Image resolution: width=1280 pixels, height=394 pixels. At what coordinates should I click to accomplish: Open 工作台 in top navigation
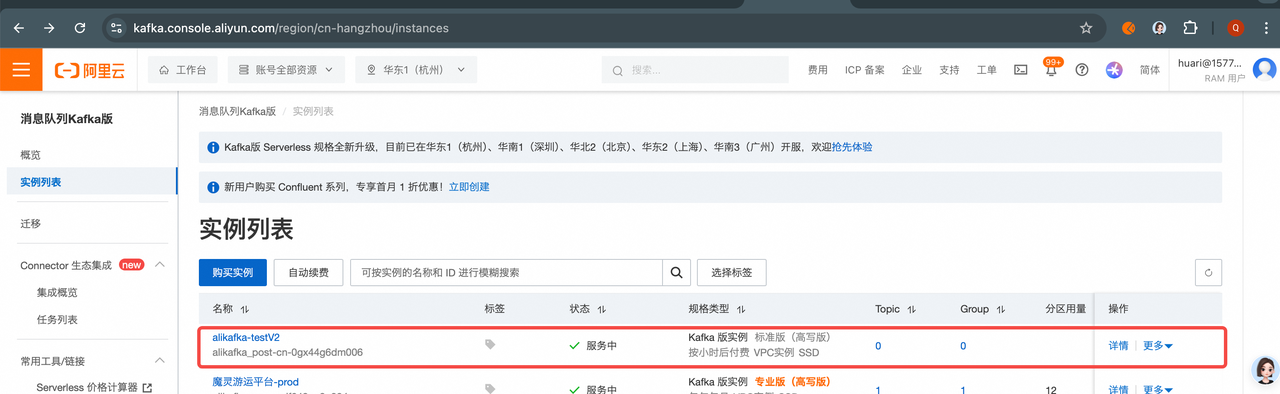[183, 70]
